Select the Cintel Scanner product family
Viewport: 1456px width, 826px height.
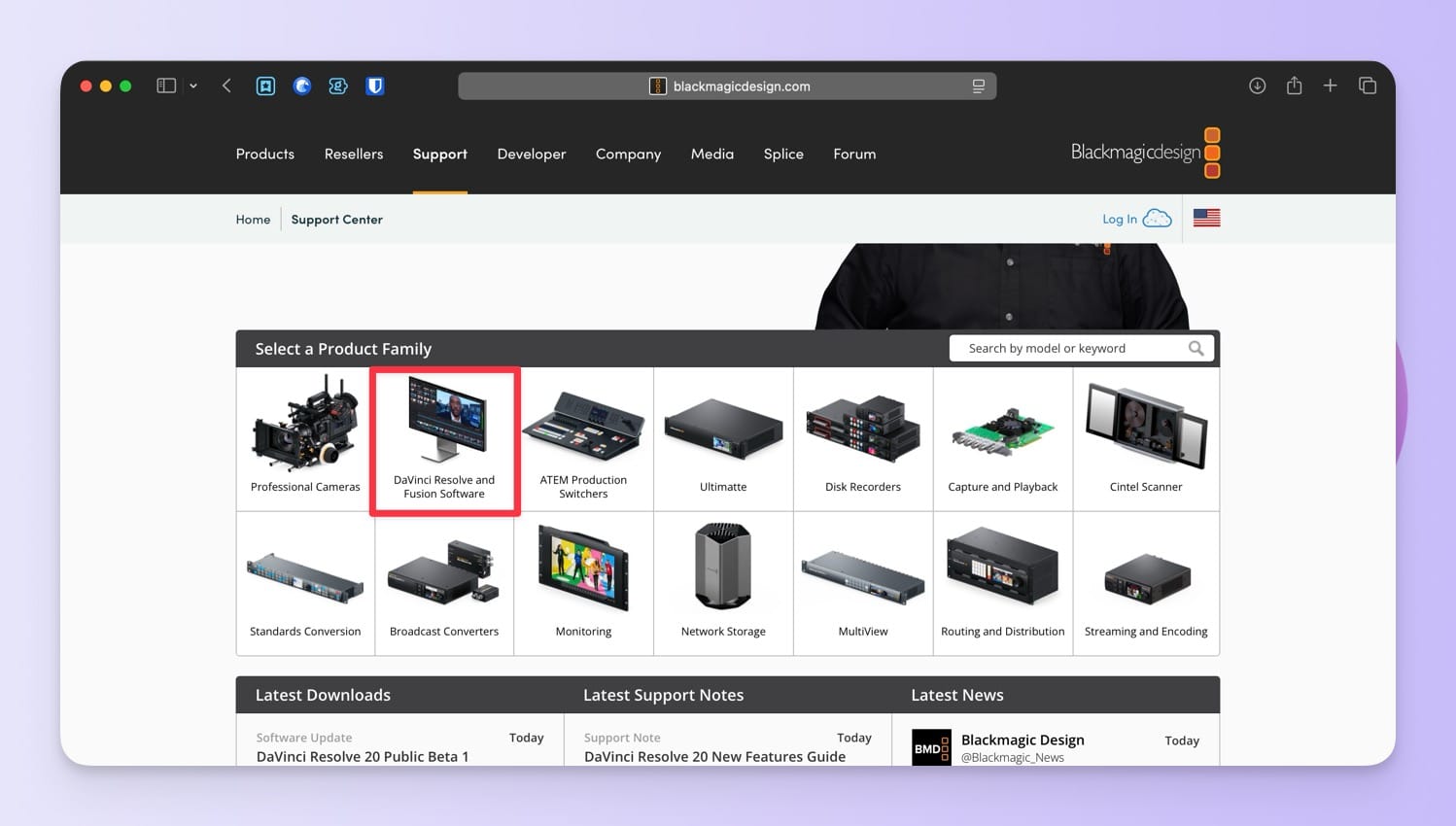(x=1146, y=439)
